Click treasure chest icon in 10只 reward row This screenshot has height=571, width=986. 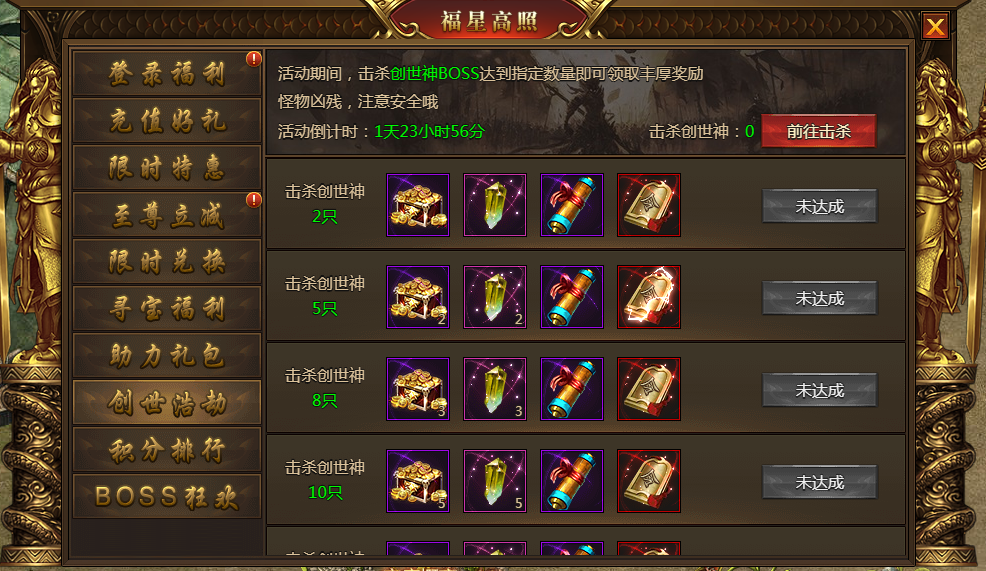coord(418,481)
